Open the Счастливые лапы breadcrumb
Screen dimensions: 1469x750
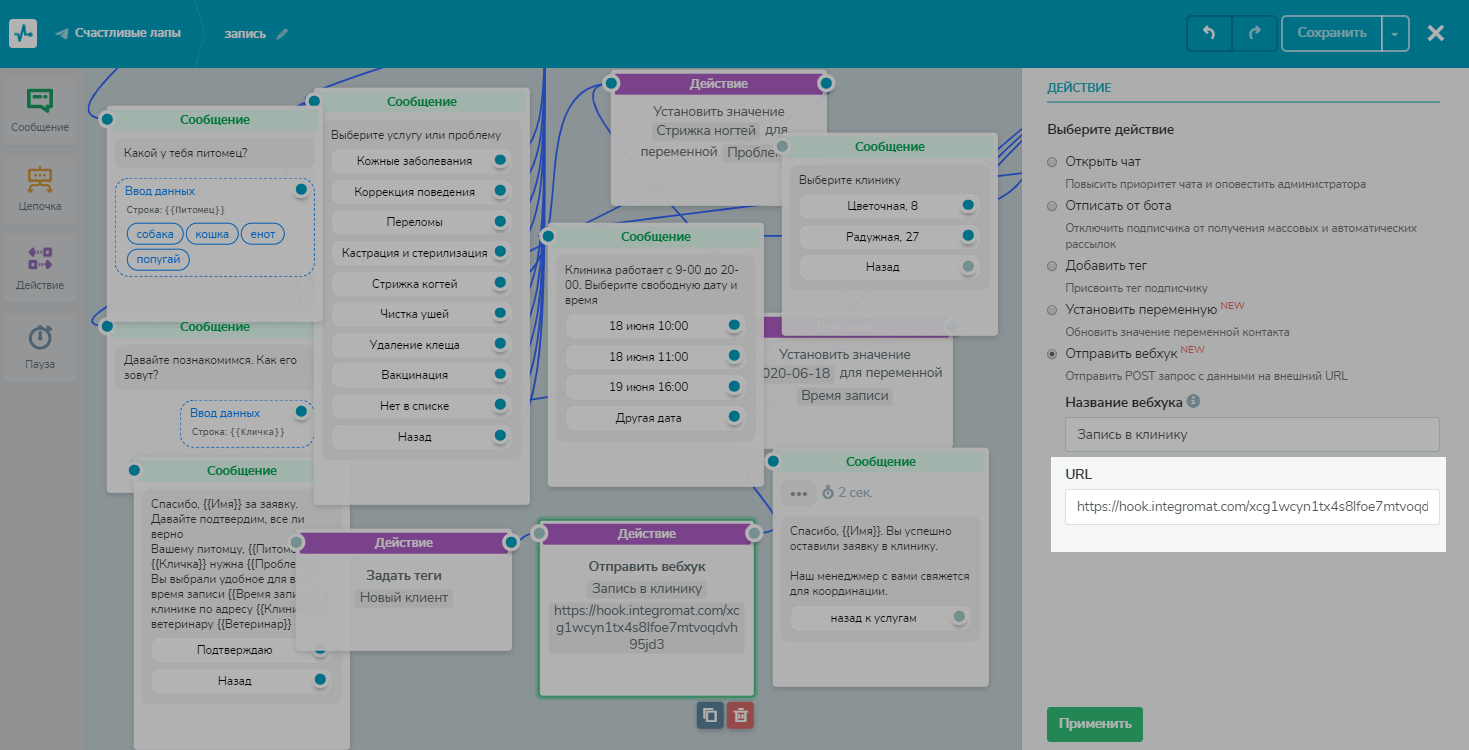[x=127, y=33]
